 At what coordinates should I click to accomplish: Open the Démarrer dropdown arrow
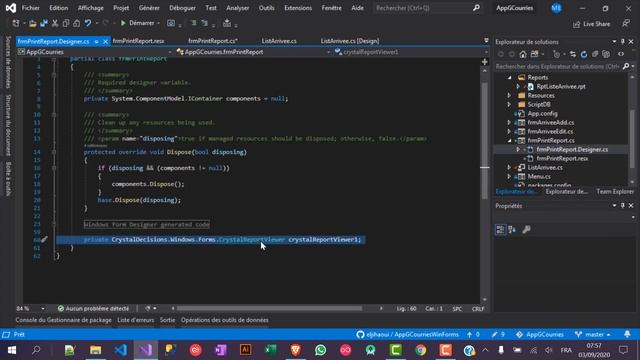click(159, 23)
